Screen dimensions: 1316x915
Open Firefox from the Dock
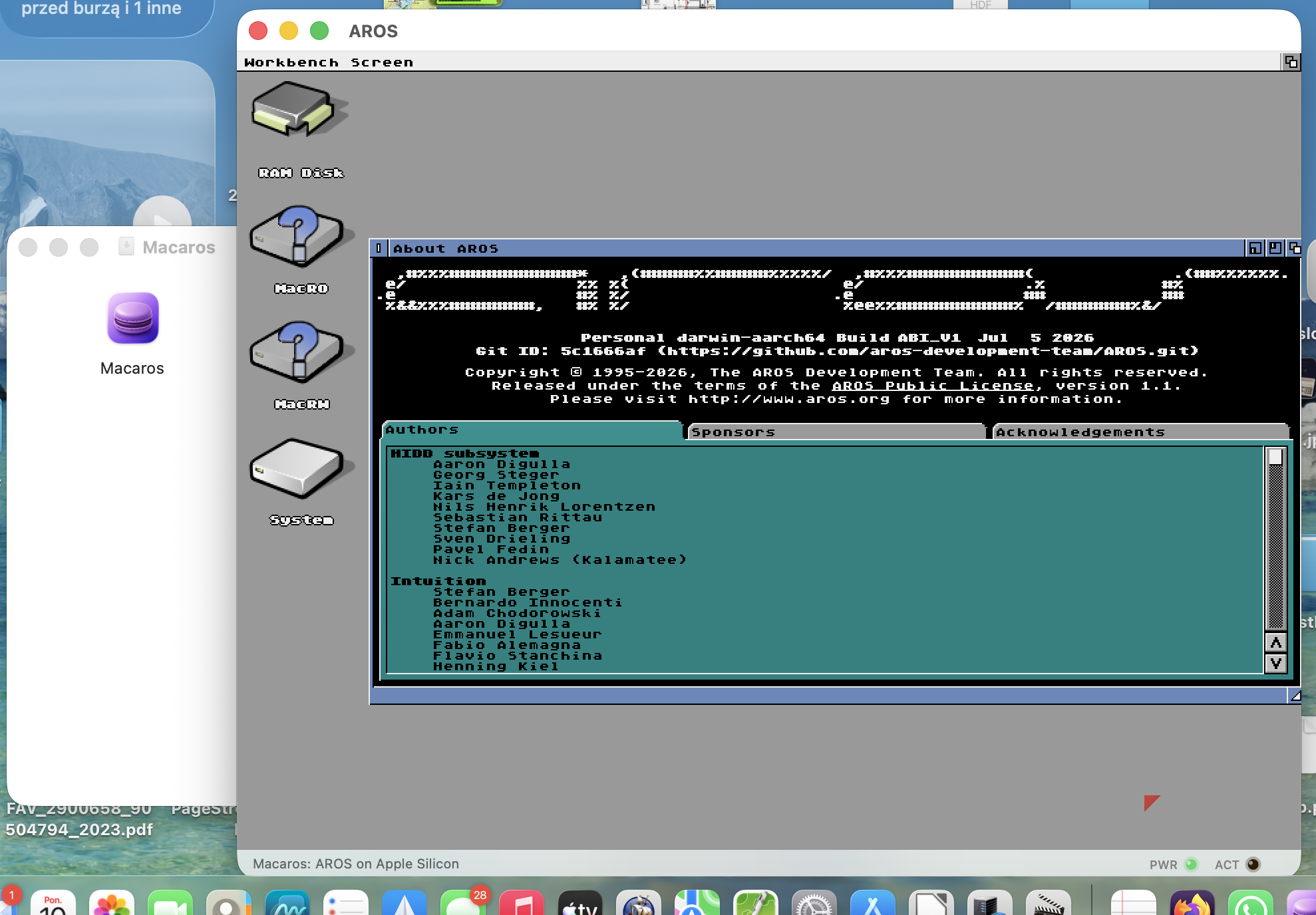point(1192,902)
